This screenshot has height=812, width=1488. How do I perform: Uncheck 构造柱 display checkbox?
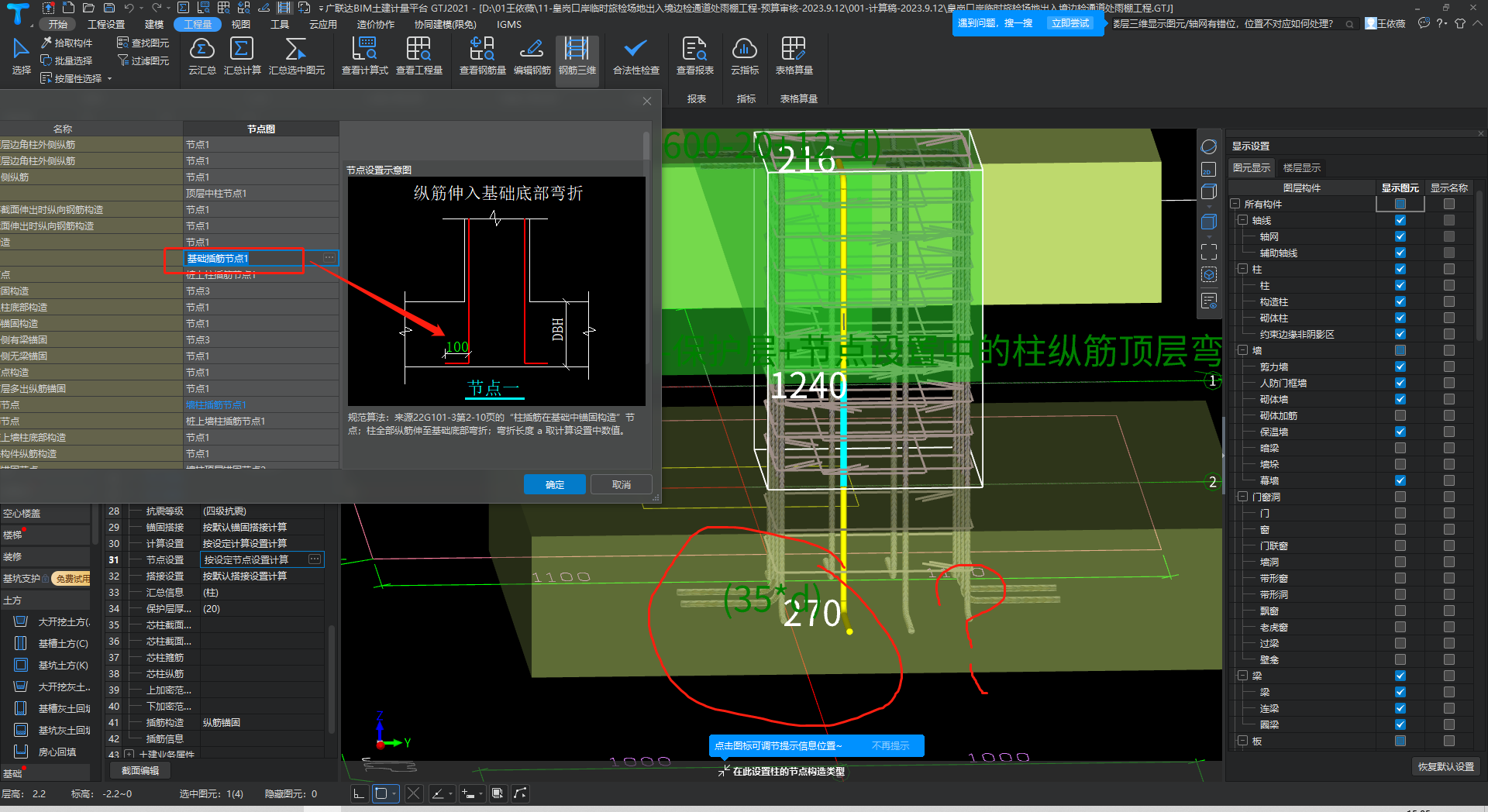click(x=1400, y=301)
